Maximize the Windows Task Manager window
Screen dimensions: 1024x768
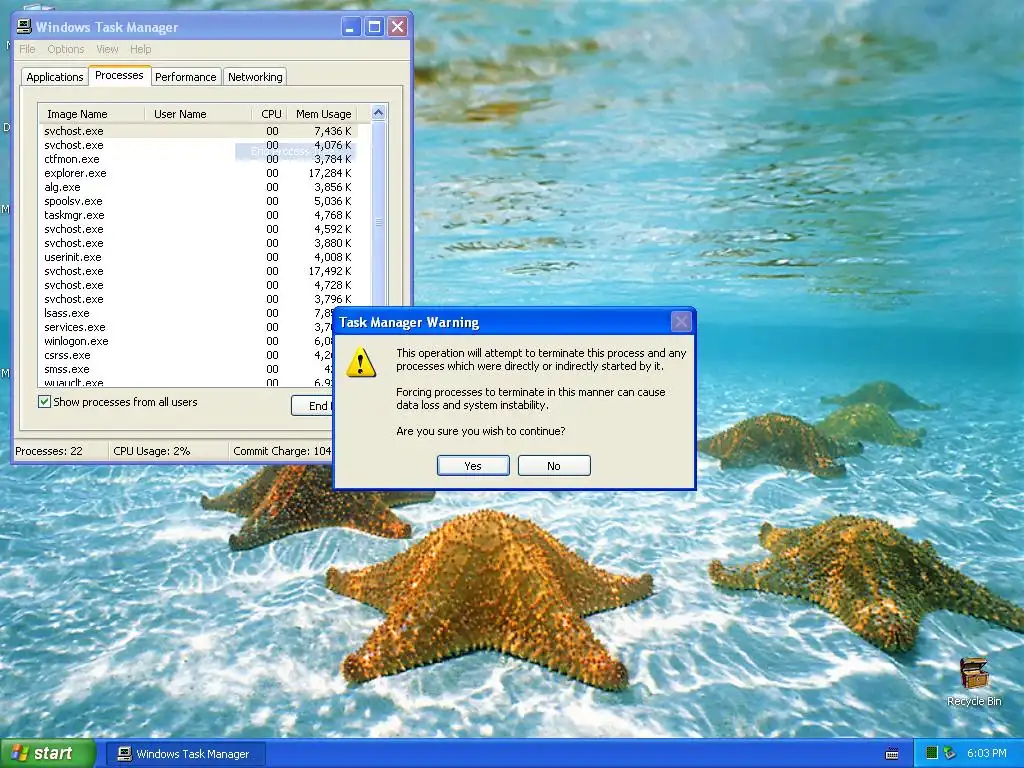374,27
